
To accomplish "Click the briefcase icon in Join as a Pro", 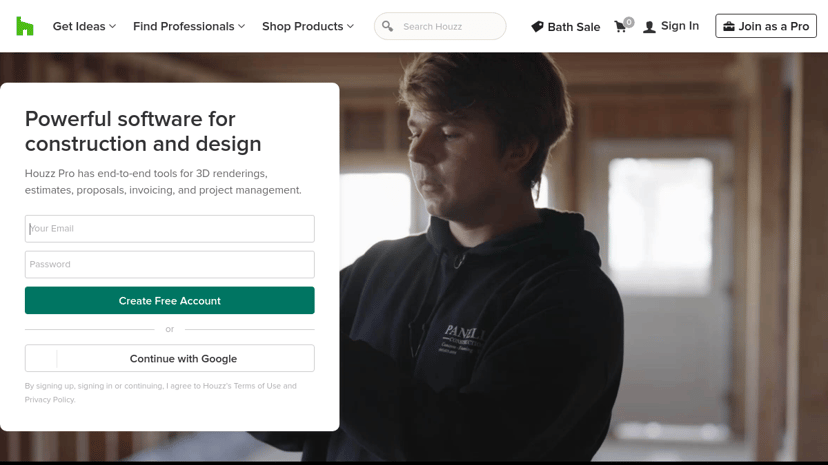I will click(x=729, y=26).
